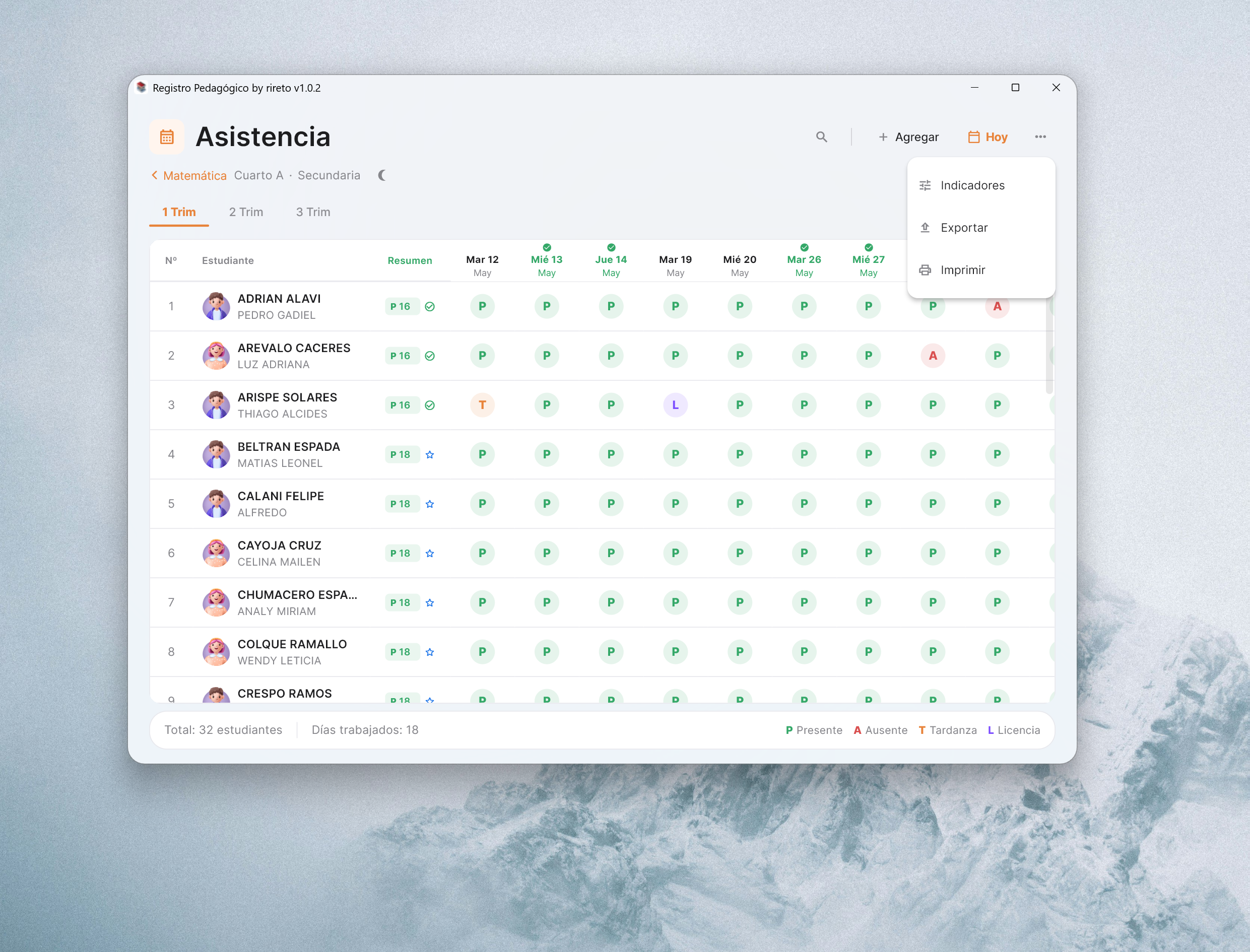Toggle dark mode moon icon
The width and height of the screenshot is (1250, 952).
click(382, 175)
